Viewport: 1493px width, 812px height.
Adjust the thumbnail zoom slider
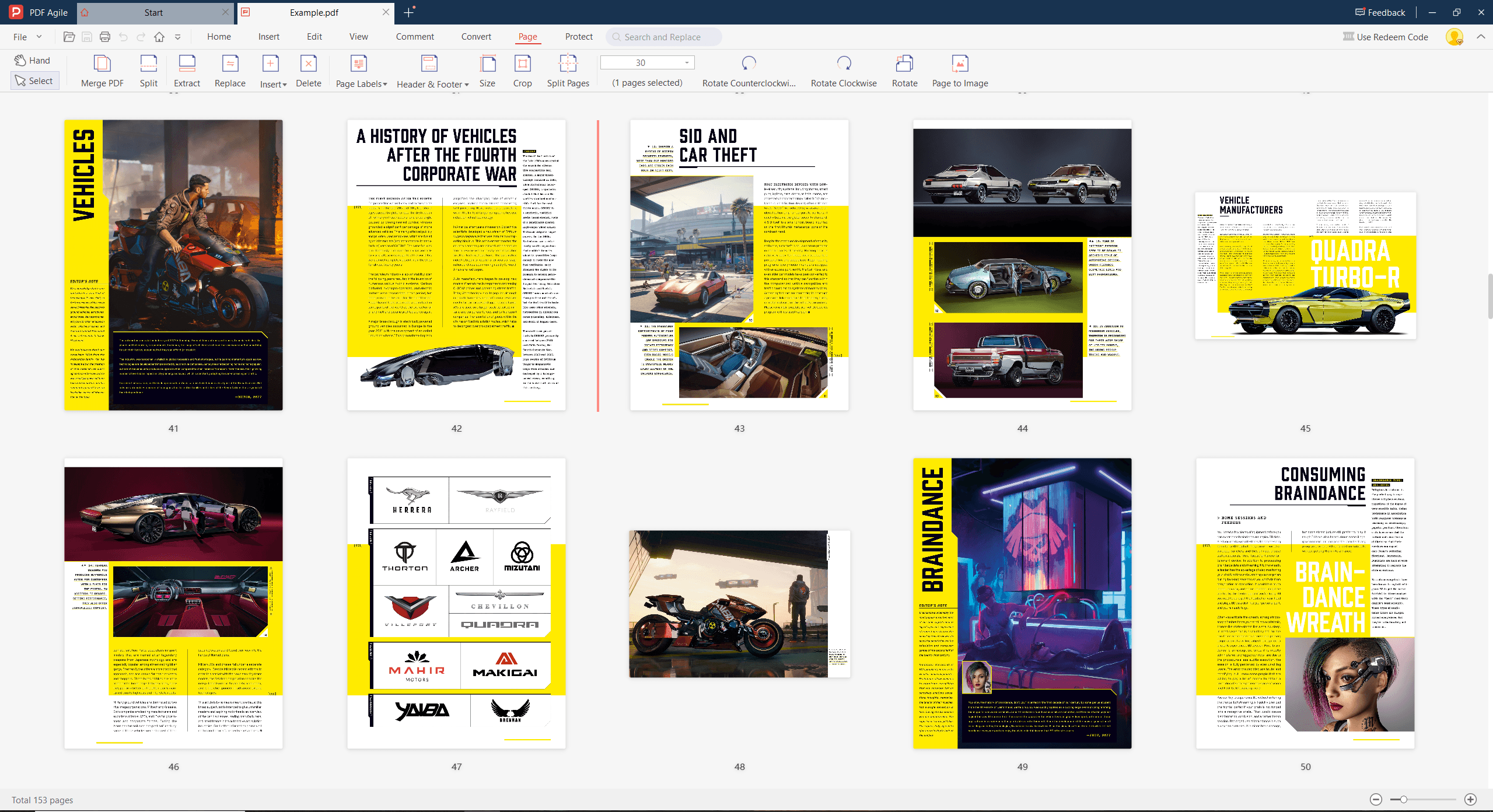point(1404,799)
